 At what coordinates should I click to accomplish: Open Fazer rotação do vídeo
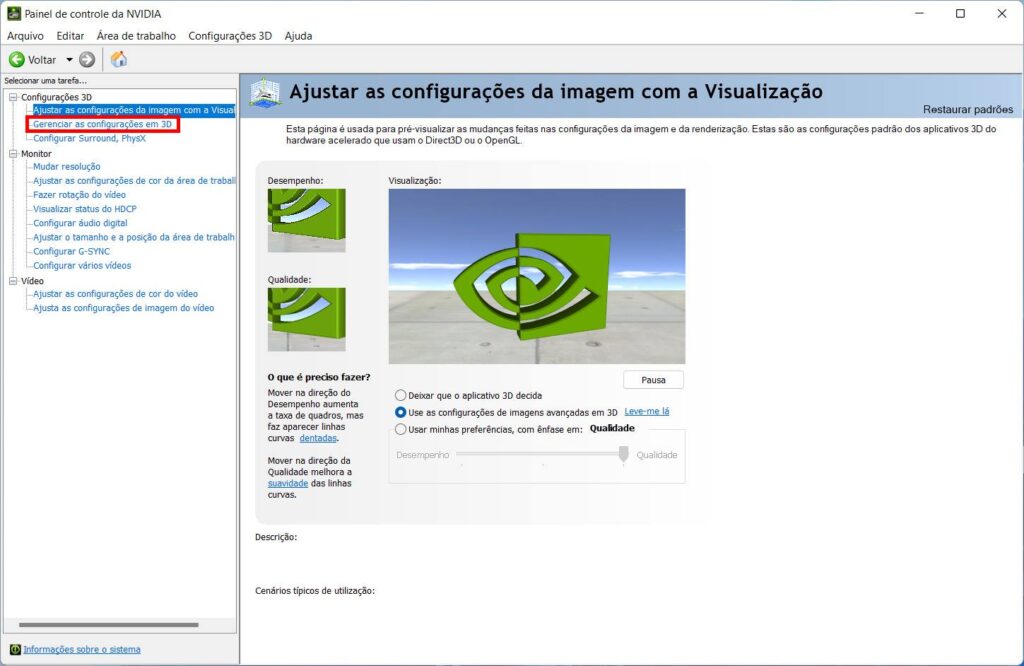coord(79,195)
